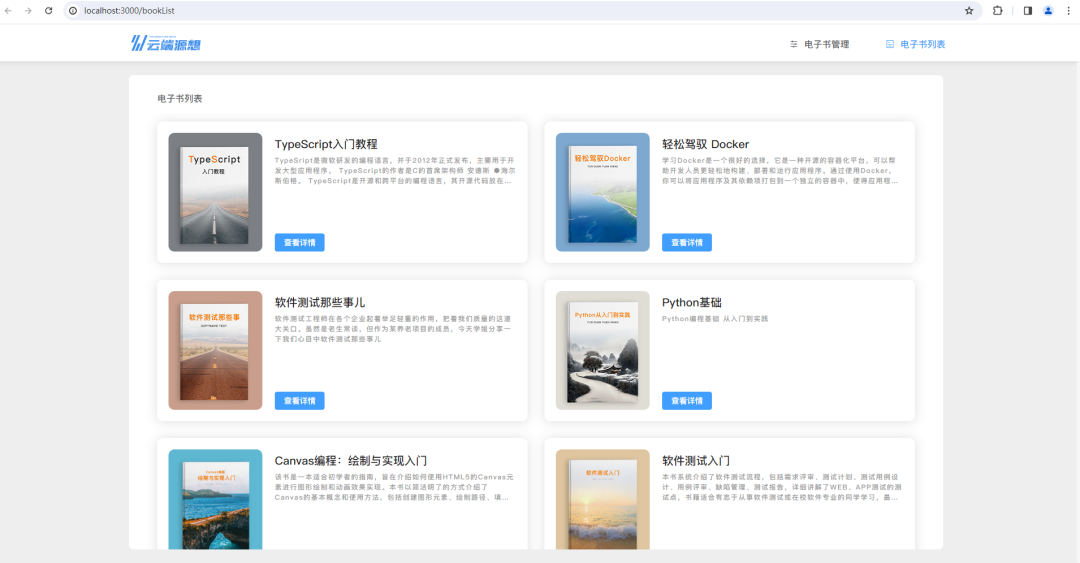Click the 电子书管理 settings icon
Image resolution: width=1080 pixels, height=563 pixels.
point(793,44)
